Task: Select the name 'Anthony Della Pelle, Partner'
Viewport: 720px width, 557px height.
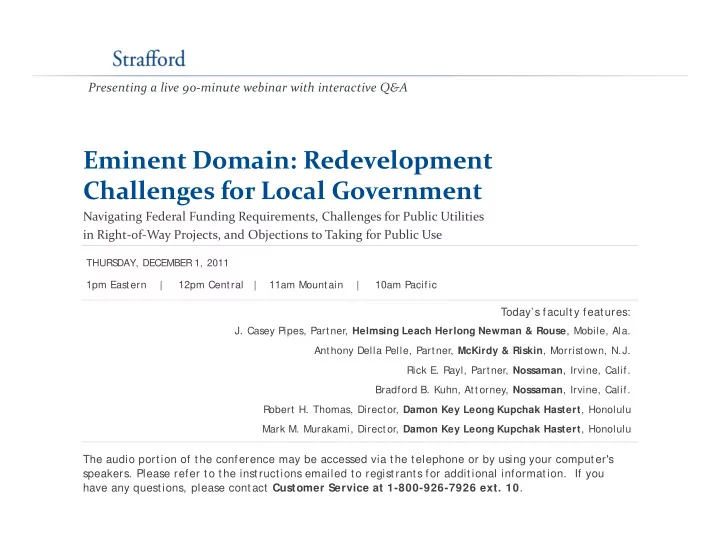Action: pos(384,350)
